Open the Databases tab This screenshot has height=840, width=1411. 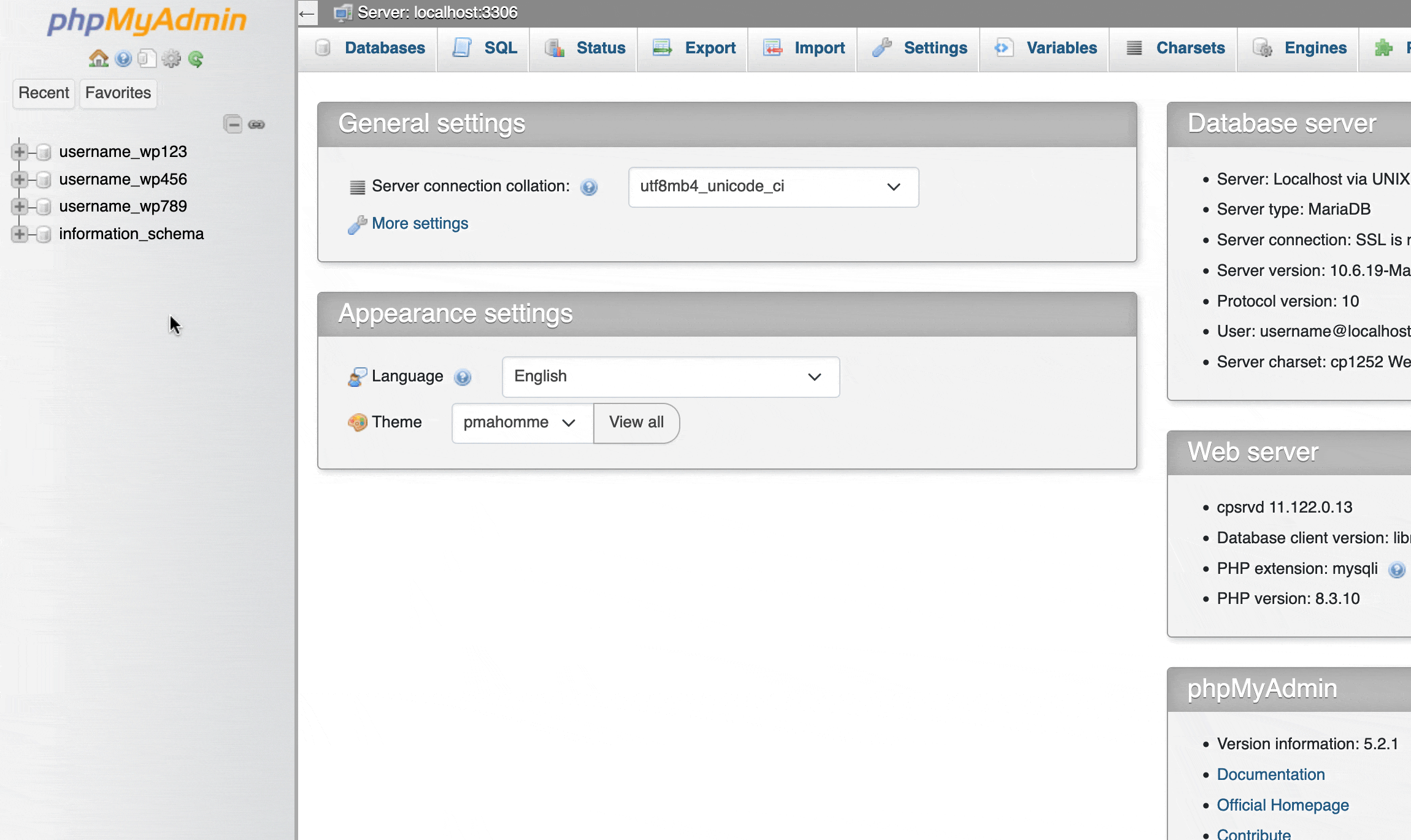pyautogui.click(x=368, y=48)
